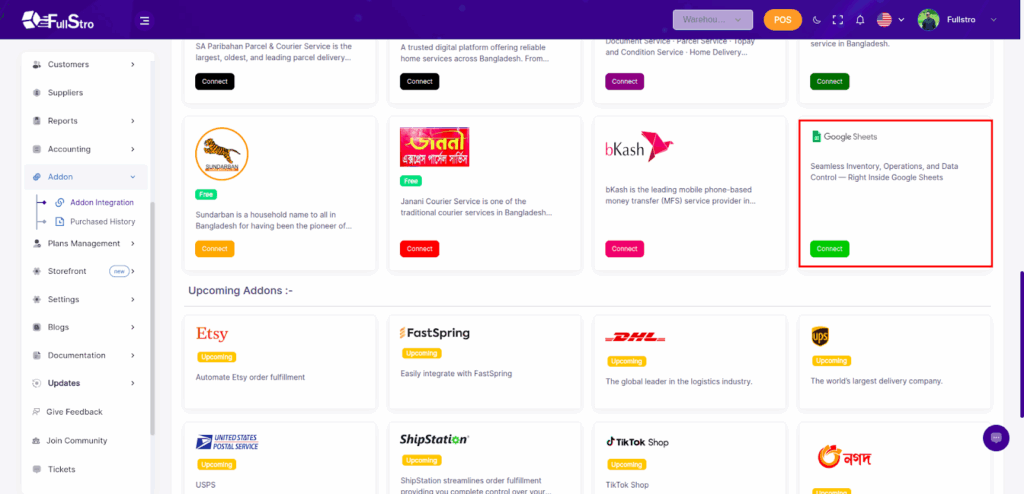Click the Join Community icon

tap(37, 440)
